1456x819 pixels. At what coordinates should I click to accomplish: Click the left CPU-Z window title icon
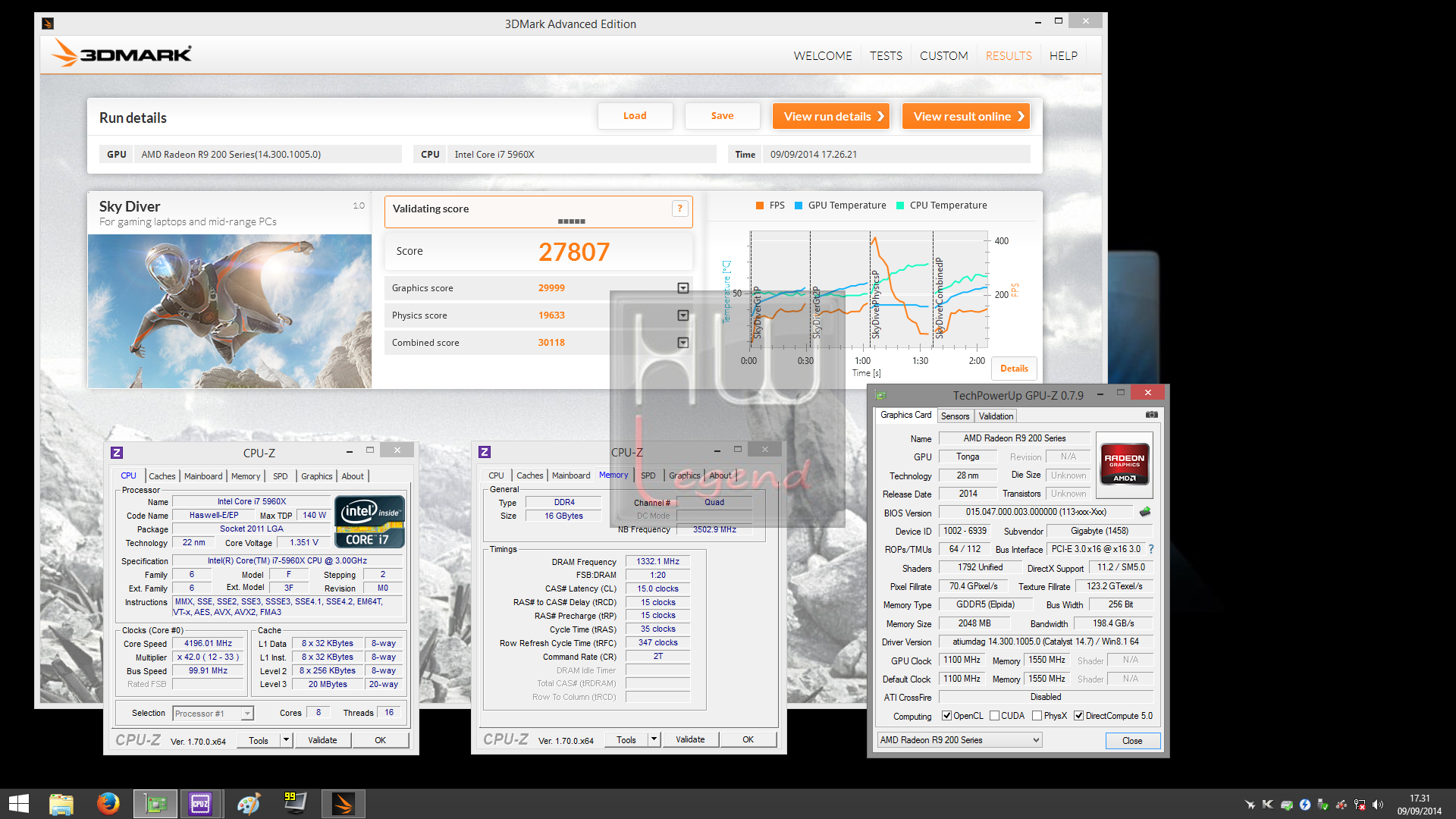tap(117, 453)
